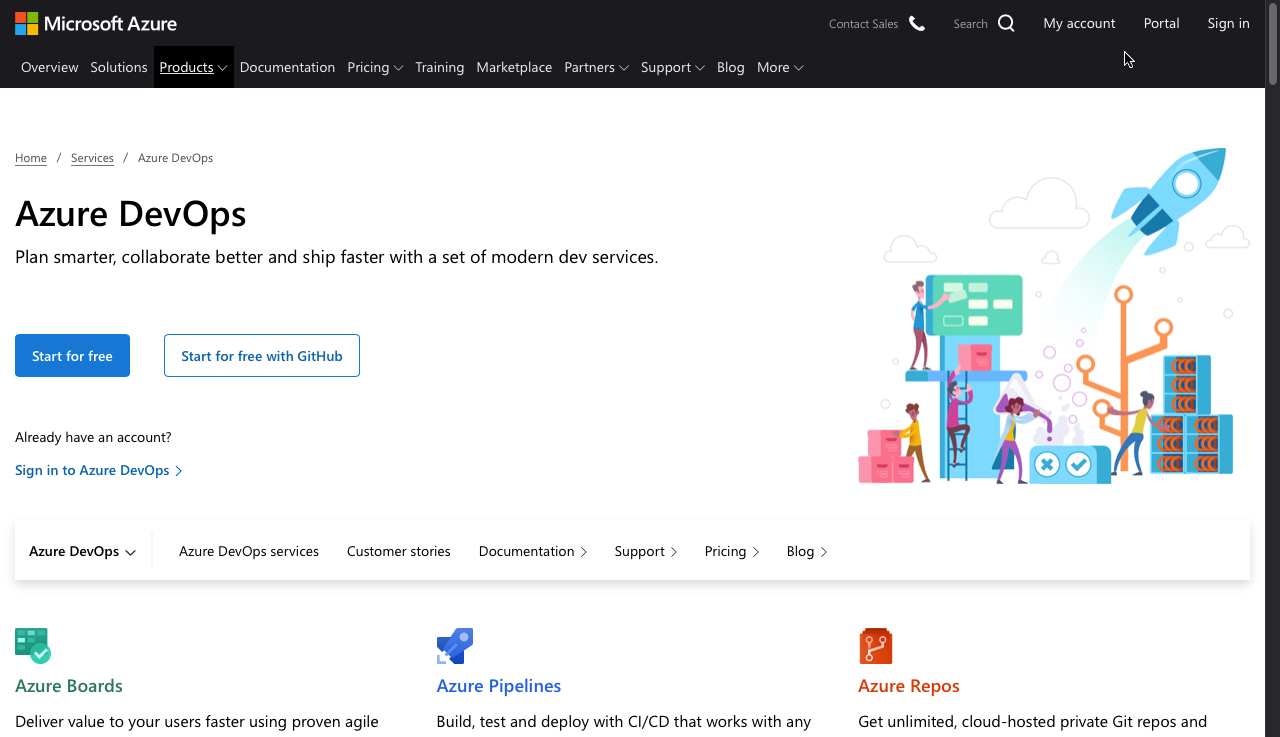Open search via the magnifier icon
This screenshot has width=1280, height=737.
[x=1006, y=23]
